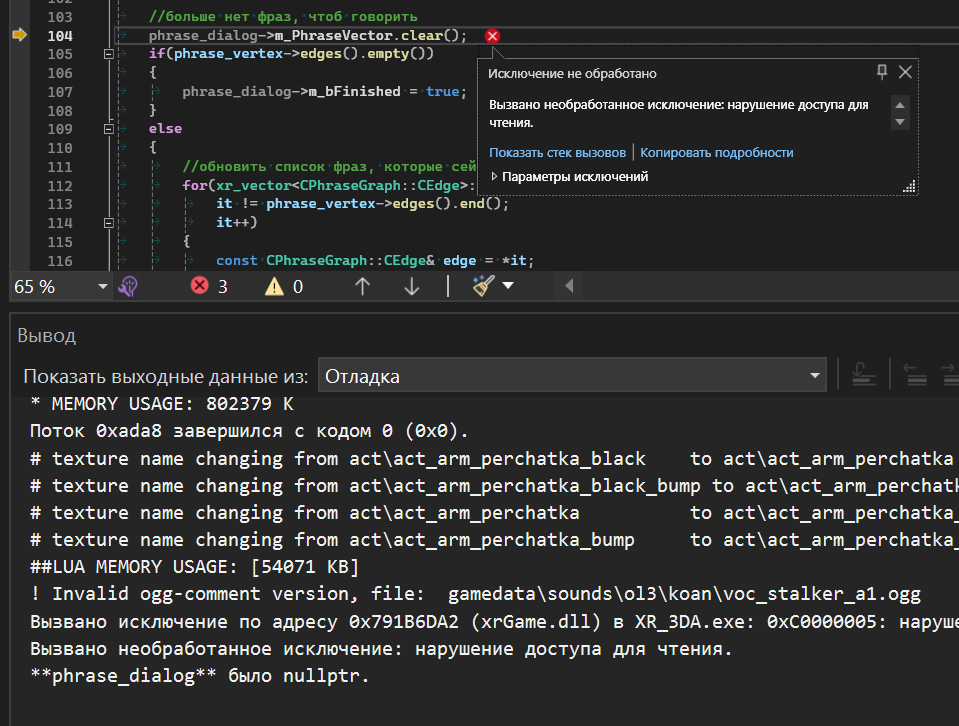Pin the exception popup window
This screenshot has width=959, height=726.
click(x=881, y=72)
